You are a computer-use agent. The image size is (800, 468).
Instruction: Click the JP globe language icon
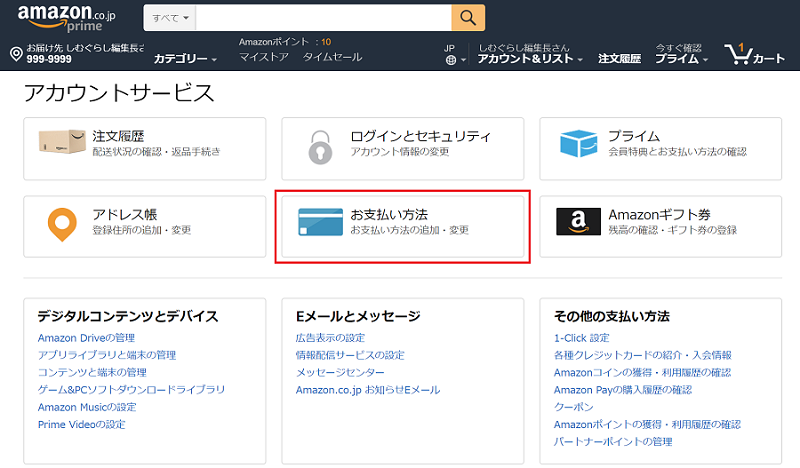[x=451, y=60]
